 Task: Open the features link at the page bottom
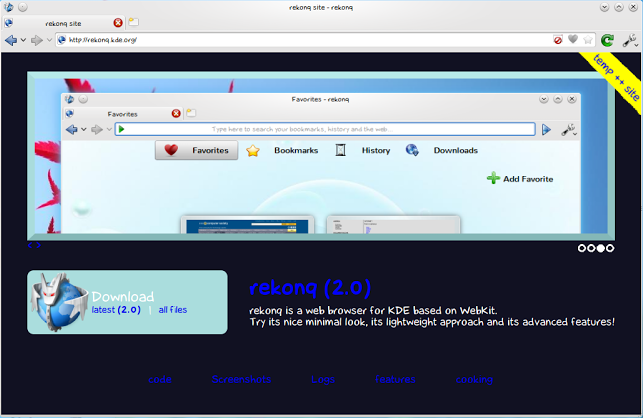(x=395, y=380)
